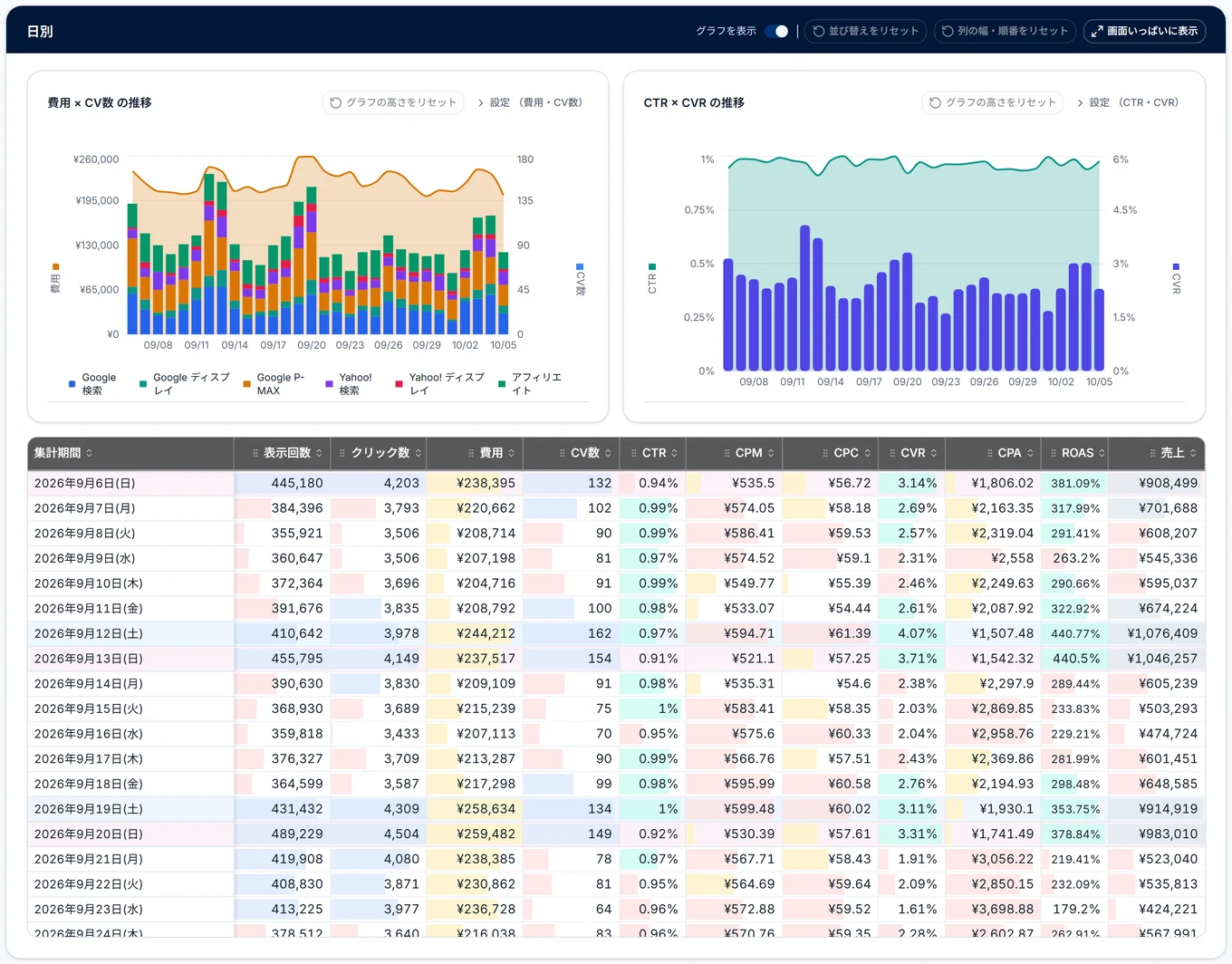Click the 2026年9月20日(日) date cell

click(x=130, y=834)
